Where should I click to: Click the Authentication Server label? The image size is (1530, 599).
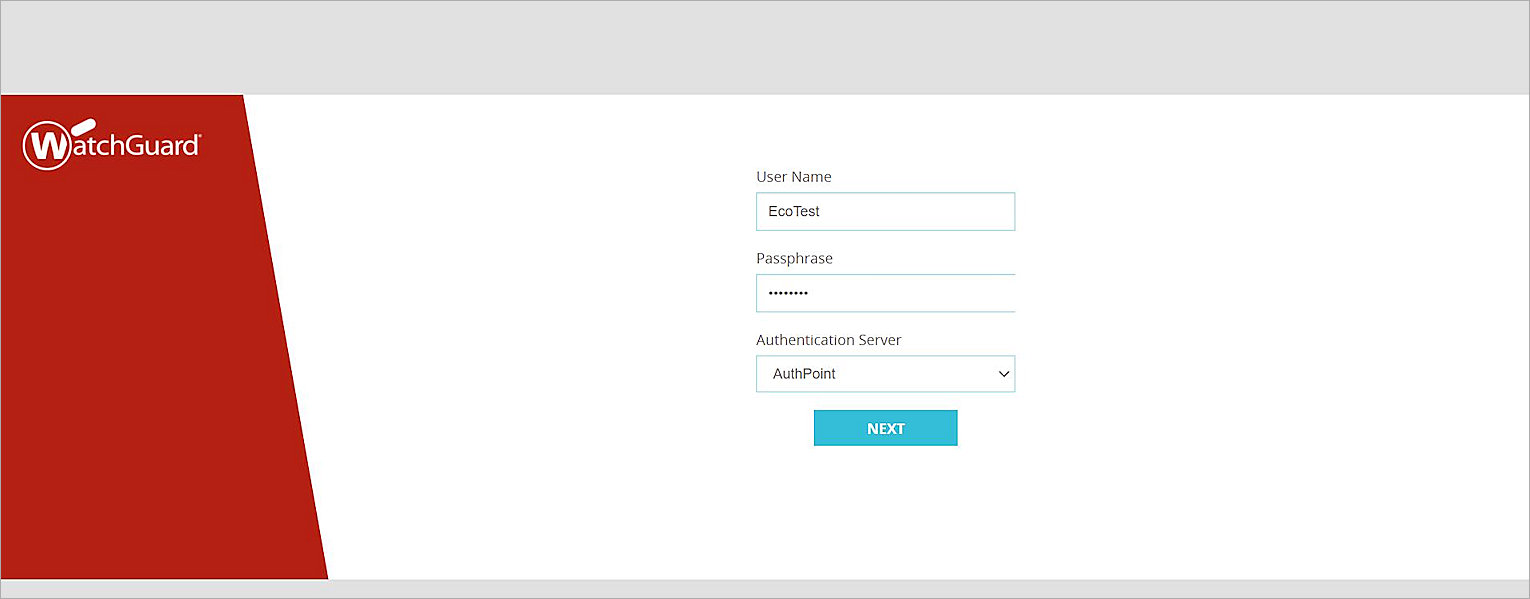(x=828, y=340)
